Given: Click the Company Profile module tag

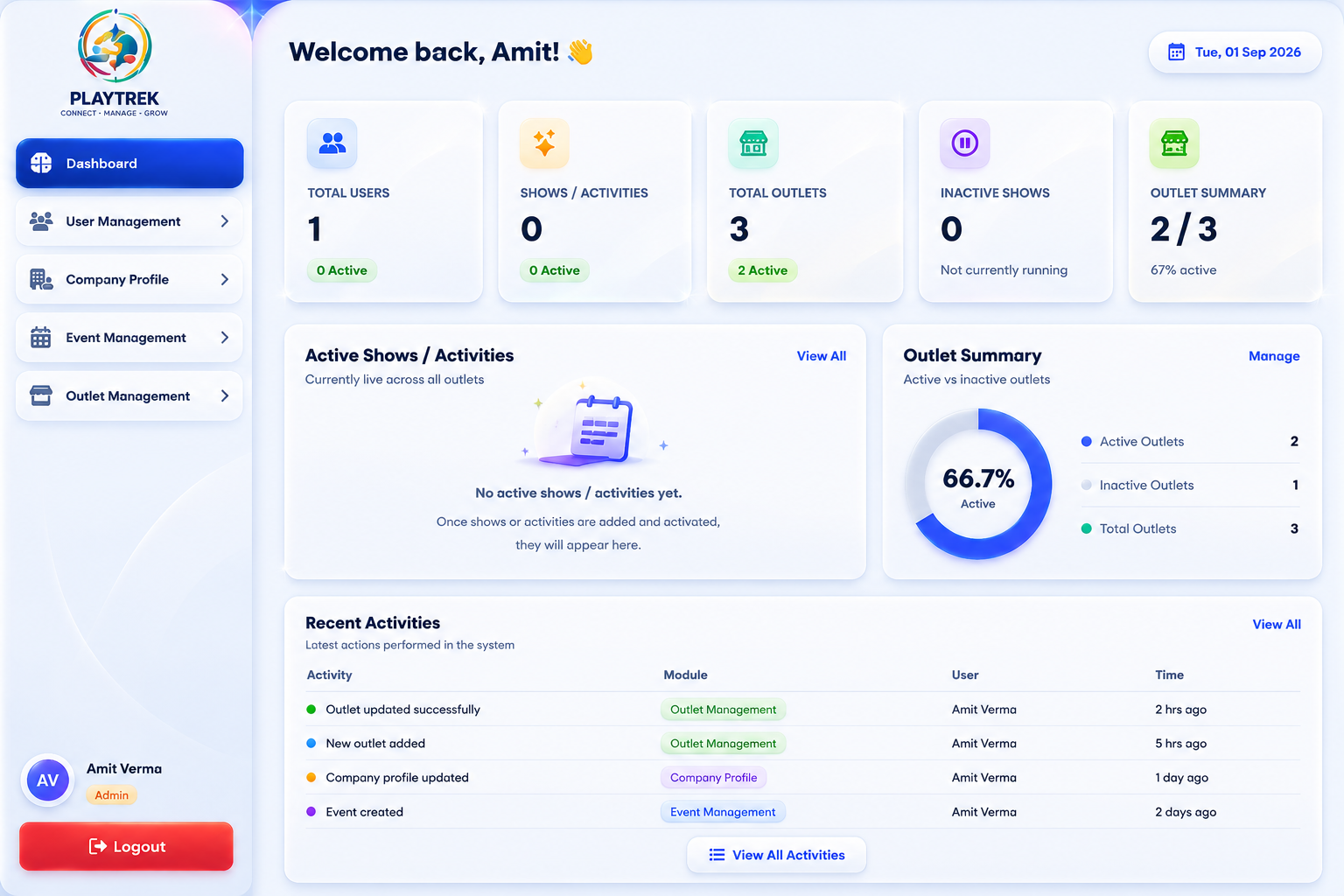Looking at the screenshot, I should [x=713, y=777].
